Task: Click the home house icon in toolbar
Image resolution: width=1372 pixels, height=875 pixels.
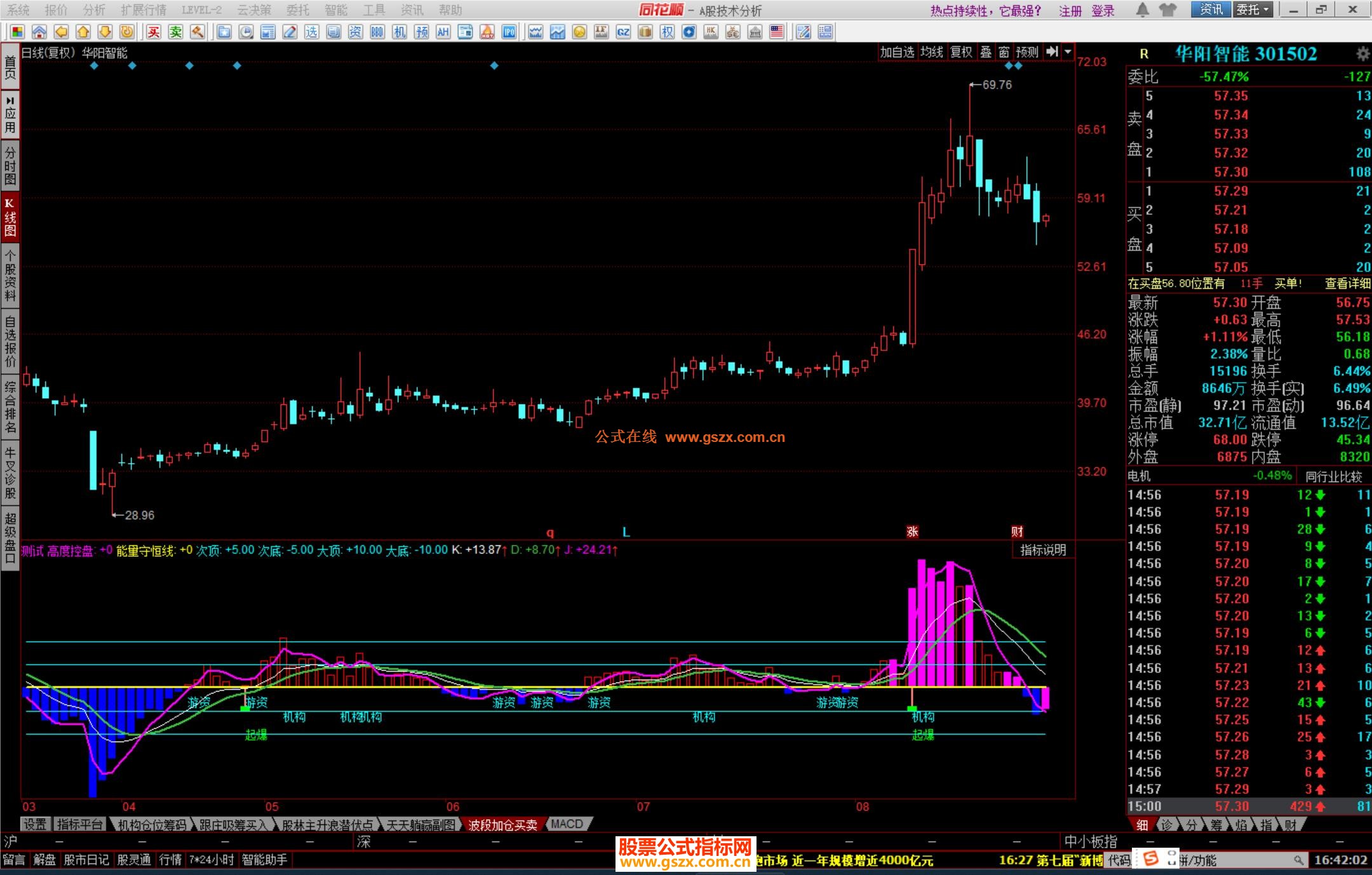Action: pyautogui.click(x=39, y=32)
